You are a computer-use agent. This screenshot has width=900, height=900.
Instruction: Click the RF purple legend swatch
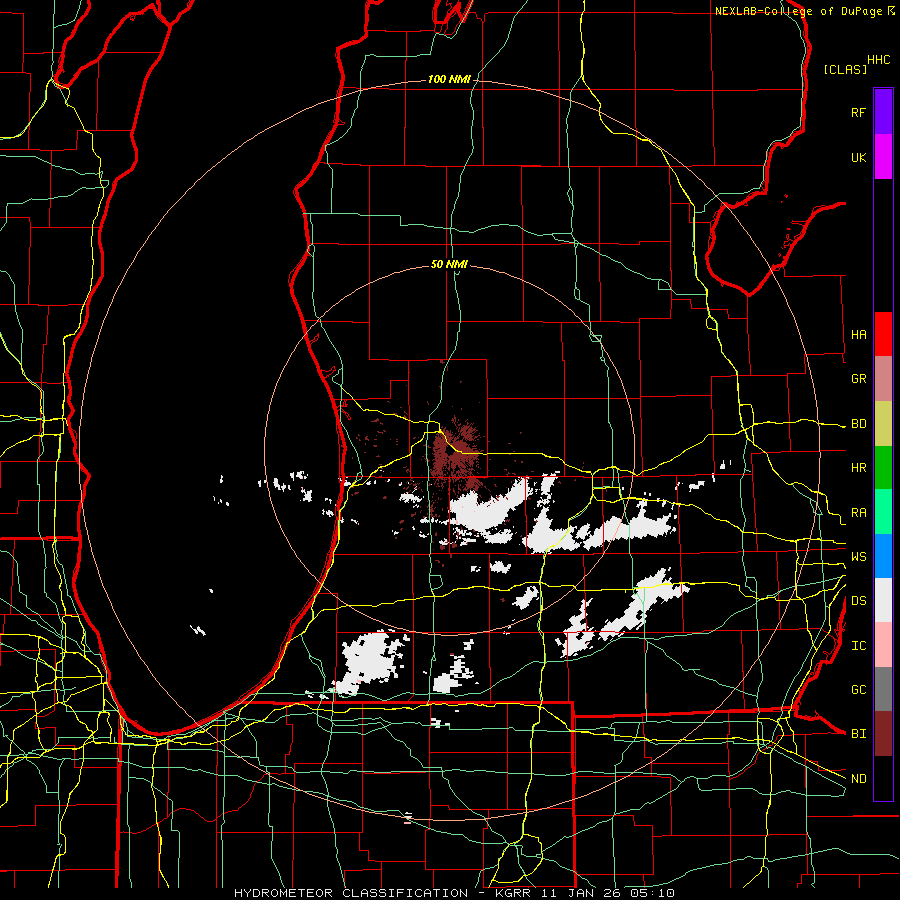pyautogui.click(x=883, y=112)
